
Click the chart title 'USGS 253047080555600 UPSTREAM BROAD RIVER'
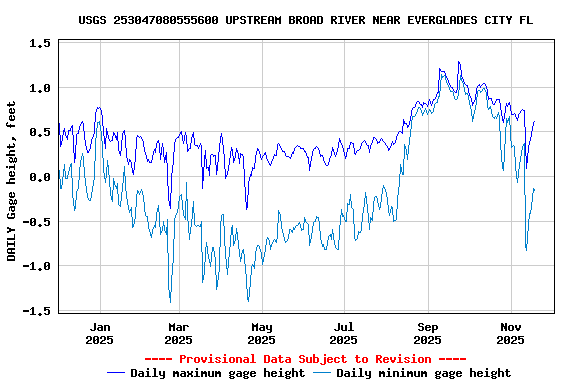click(306, 20)
